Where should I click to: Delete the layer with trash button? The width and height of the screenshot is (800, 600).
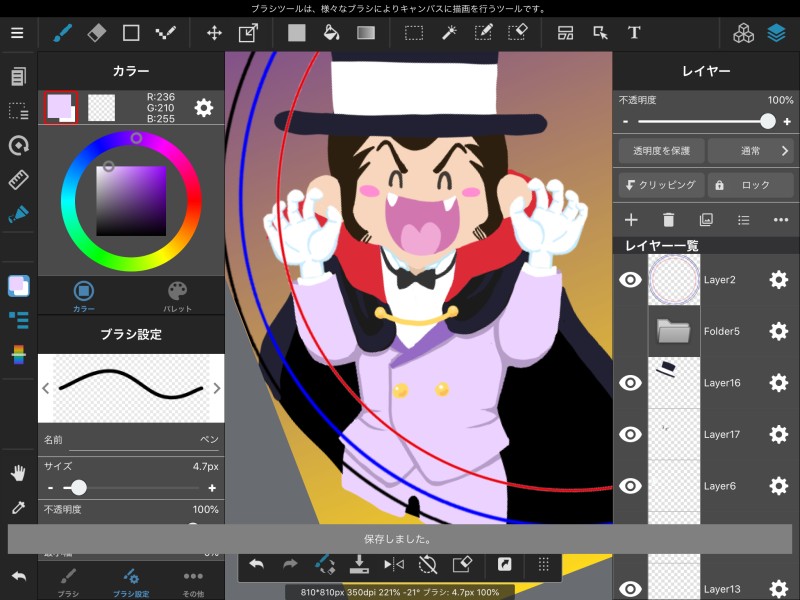(x=668, y=220)
